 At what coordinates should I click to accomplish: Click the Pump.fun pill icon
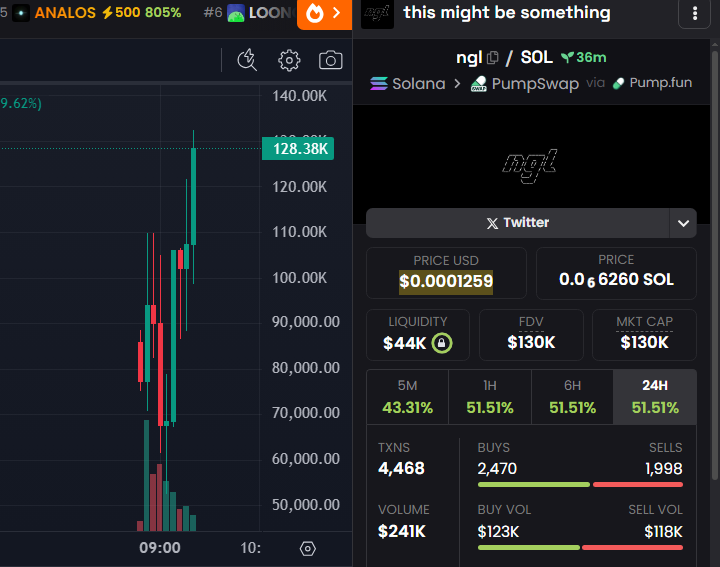(x=619, y=83)
